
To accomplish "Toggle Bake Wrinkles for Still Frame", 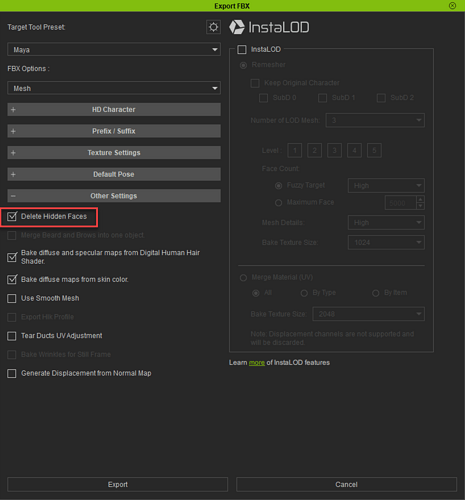I will [12, 354].
